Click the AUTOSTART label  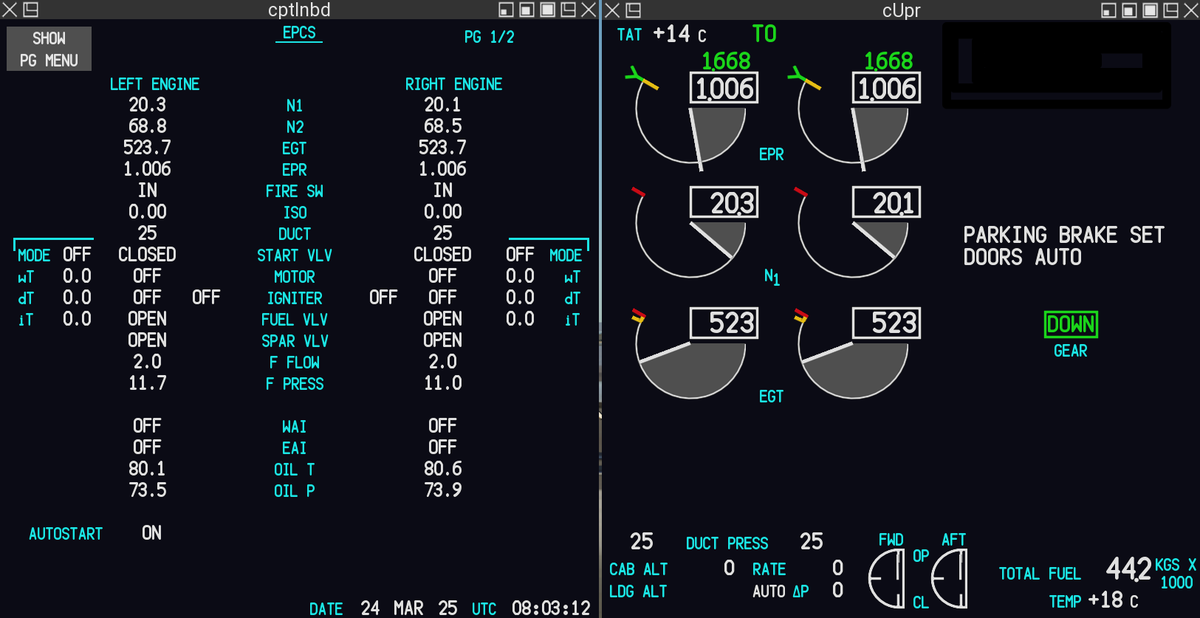click(65, 534)
